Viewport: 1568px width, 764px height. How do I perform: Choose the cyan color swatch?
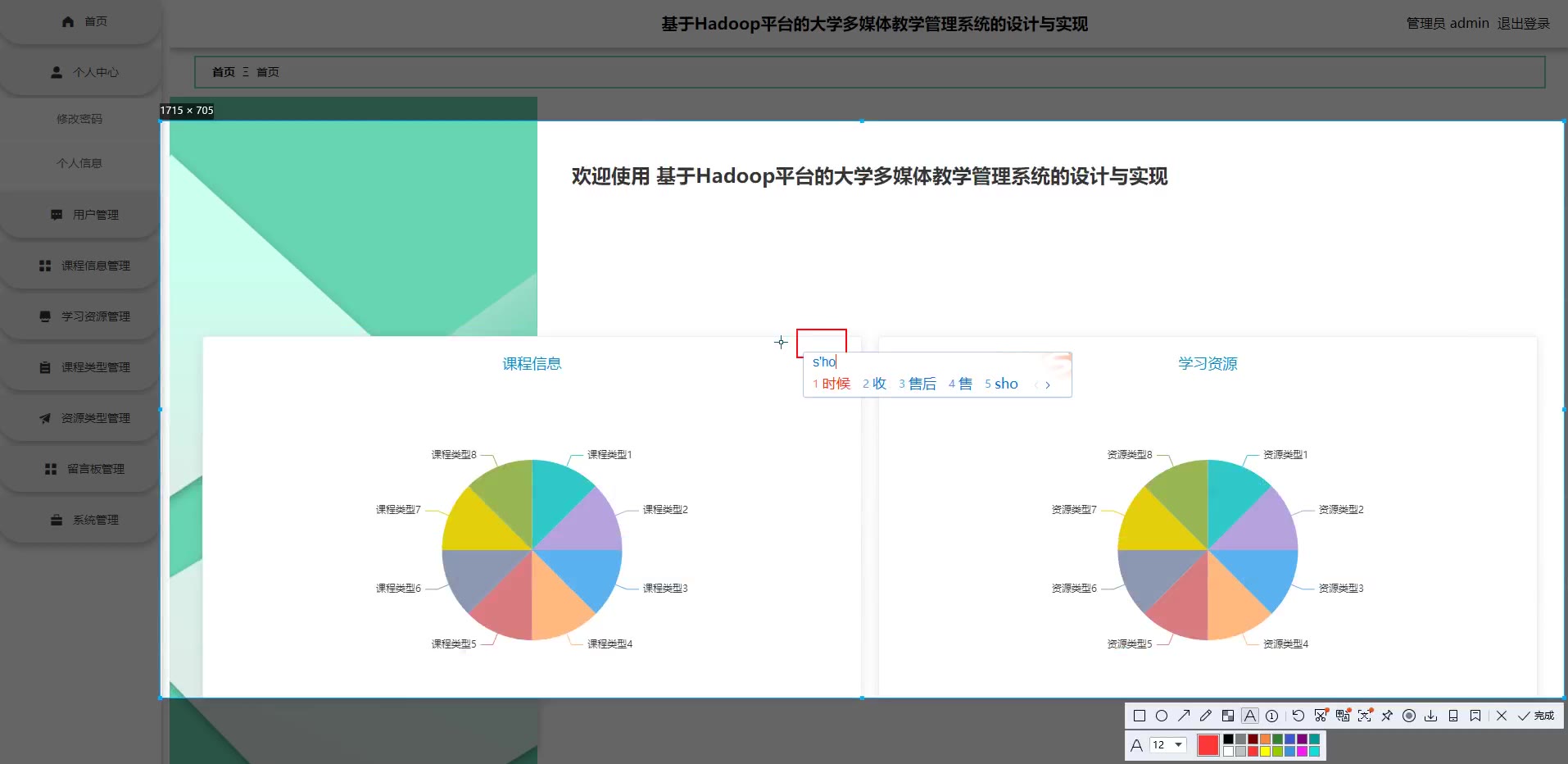click(1314, 751)
